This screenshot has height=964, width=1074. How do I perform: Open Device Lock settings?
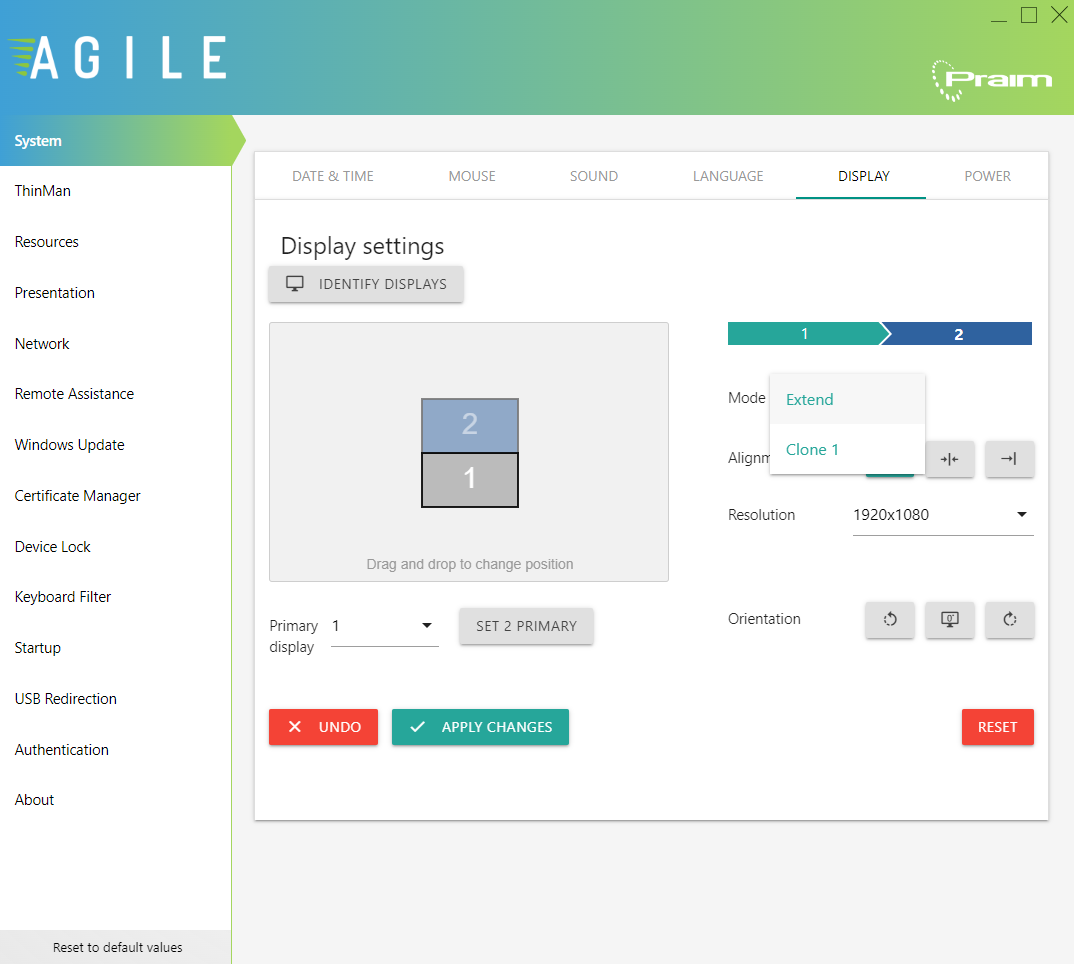(116, 547)
